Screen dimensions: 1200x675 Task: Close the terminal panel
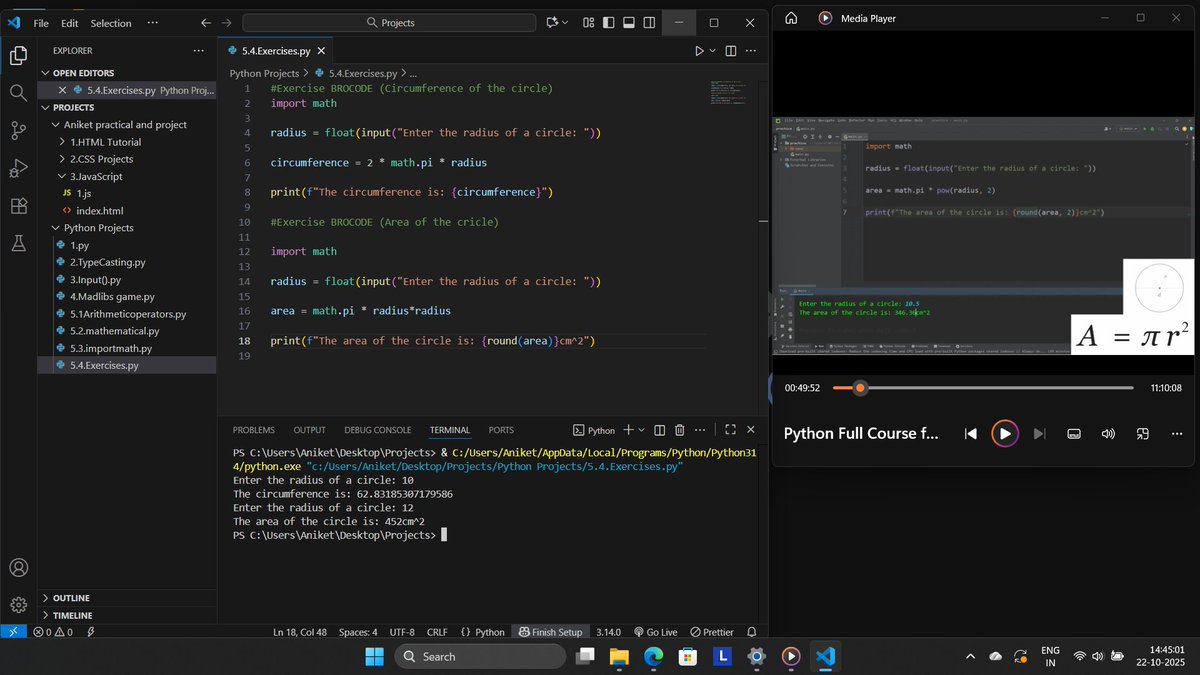click(x=751, y=430)
